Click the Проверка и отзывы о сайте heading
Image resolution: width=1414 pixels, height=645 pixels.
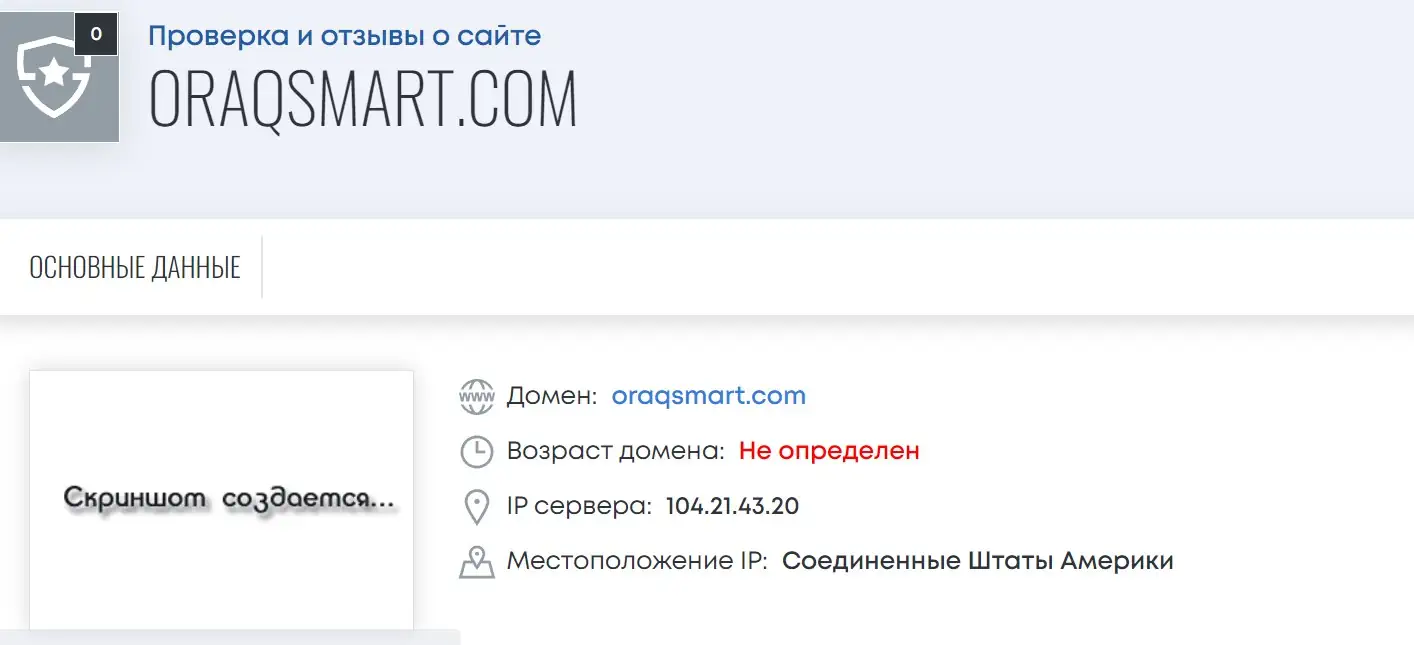pos(345,36)
